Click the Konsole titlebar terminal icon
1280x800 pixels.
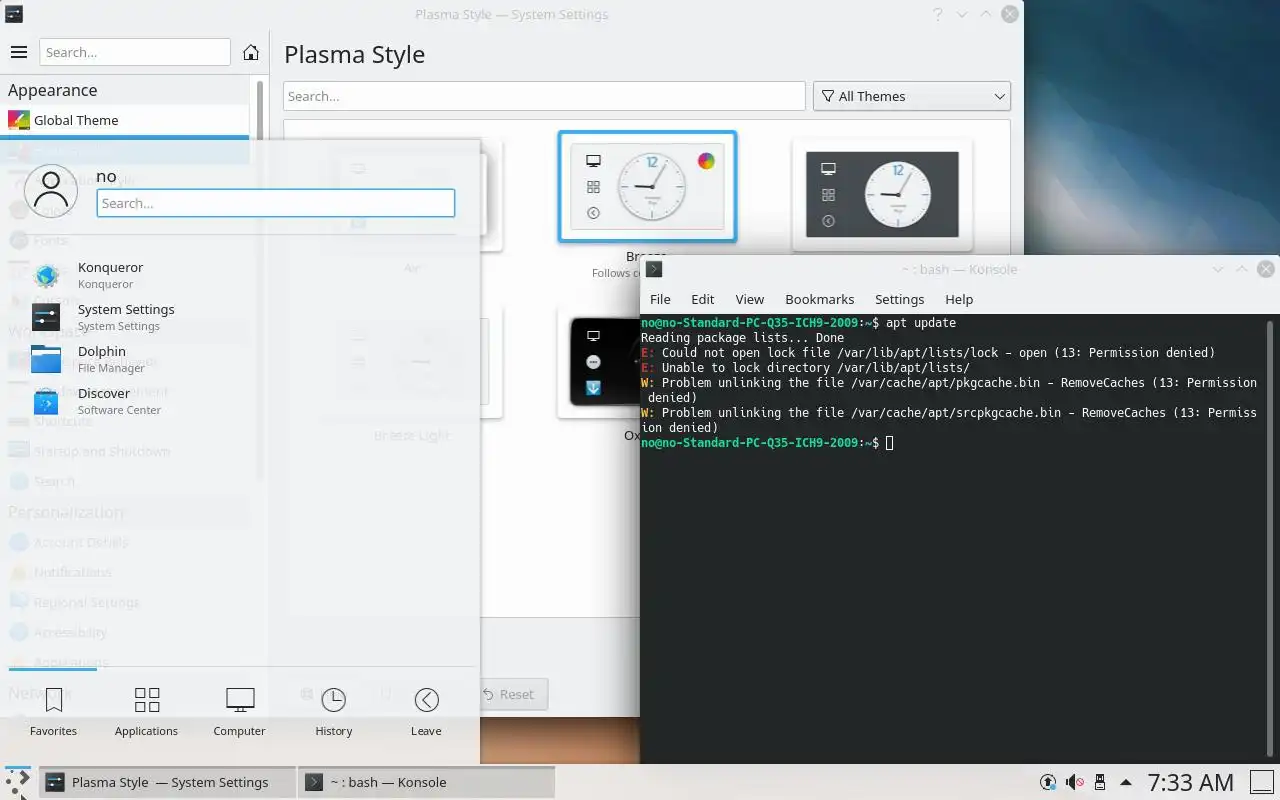click(654, 269)
